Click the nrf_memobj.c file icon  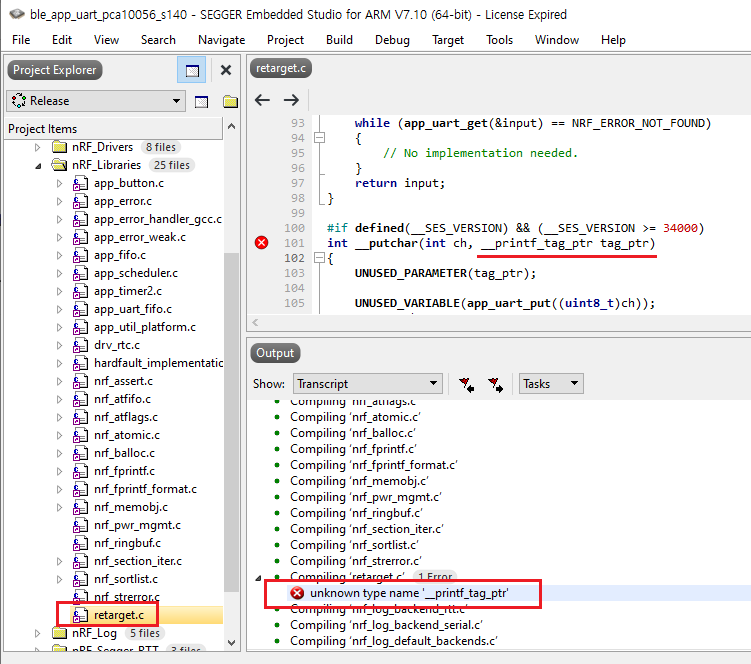click(x=80, y=507)
